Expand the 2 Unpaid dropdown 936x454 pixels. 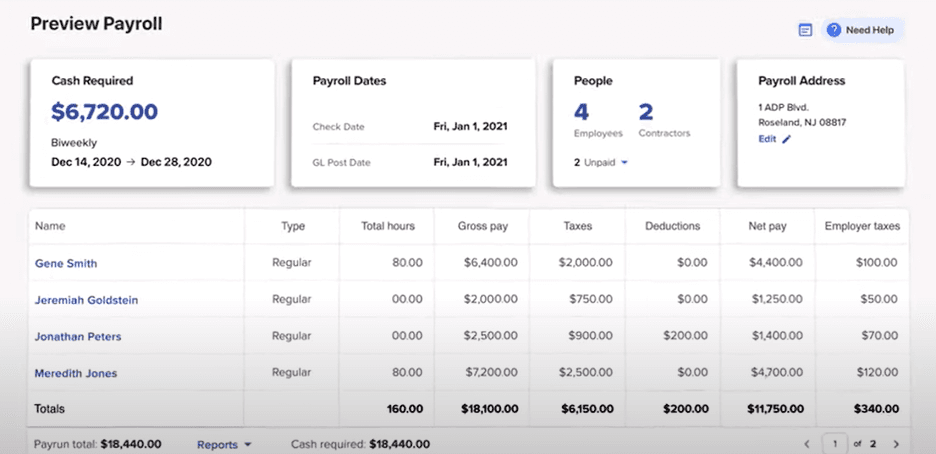pyautogui.click(x=601, y=162)
